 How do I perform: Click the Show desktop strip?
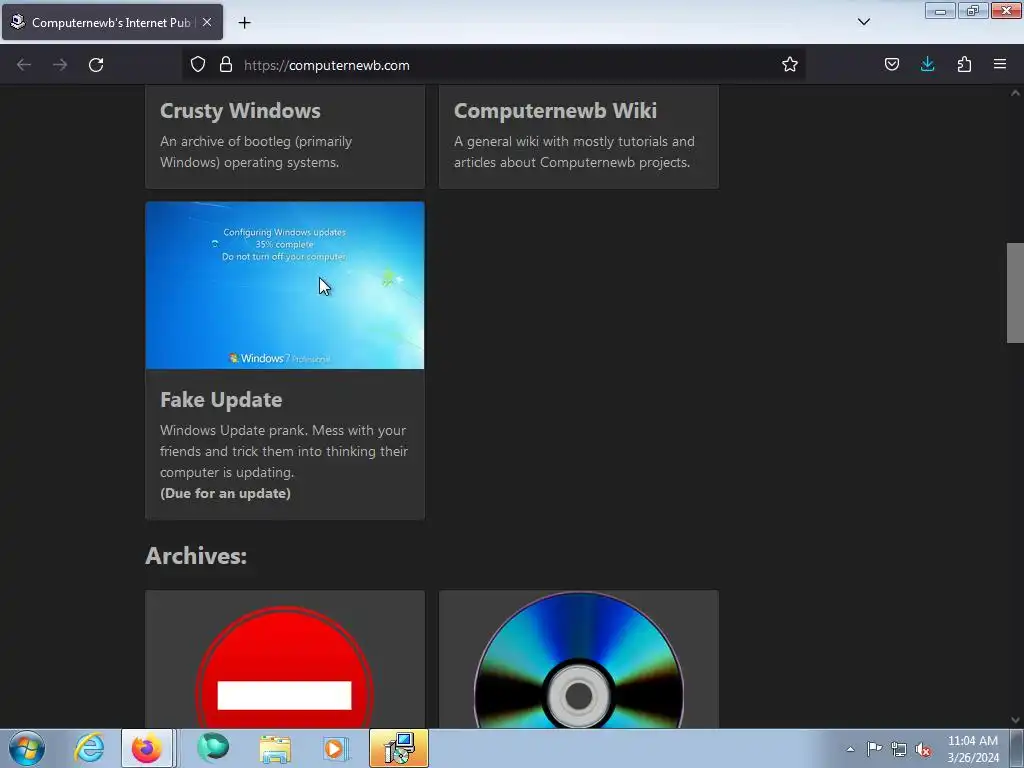pos(1017,748)
